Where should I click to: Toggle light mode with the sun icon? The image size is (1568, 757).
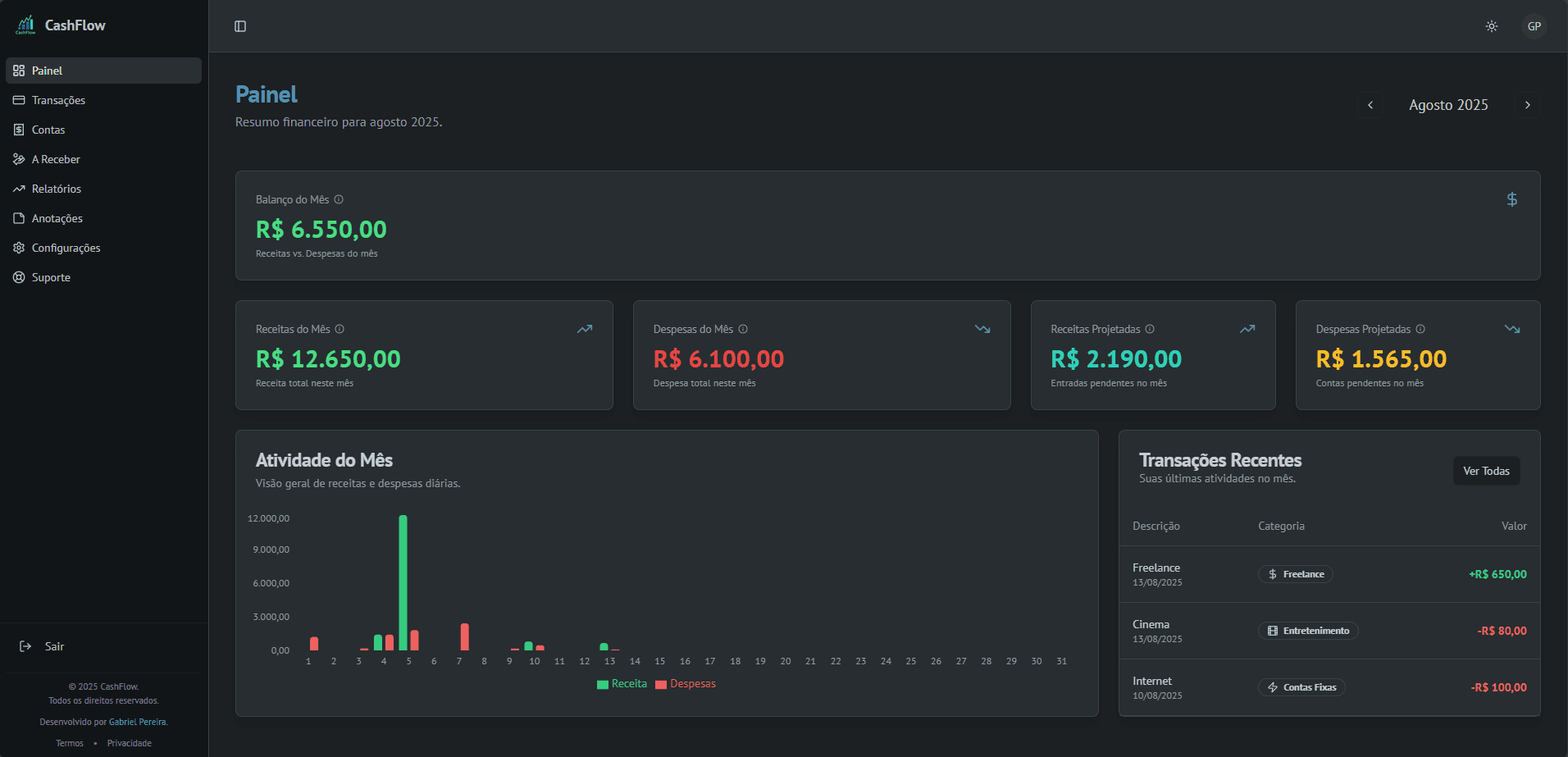pyautogui.click(x=1491, y=25)
